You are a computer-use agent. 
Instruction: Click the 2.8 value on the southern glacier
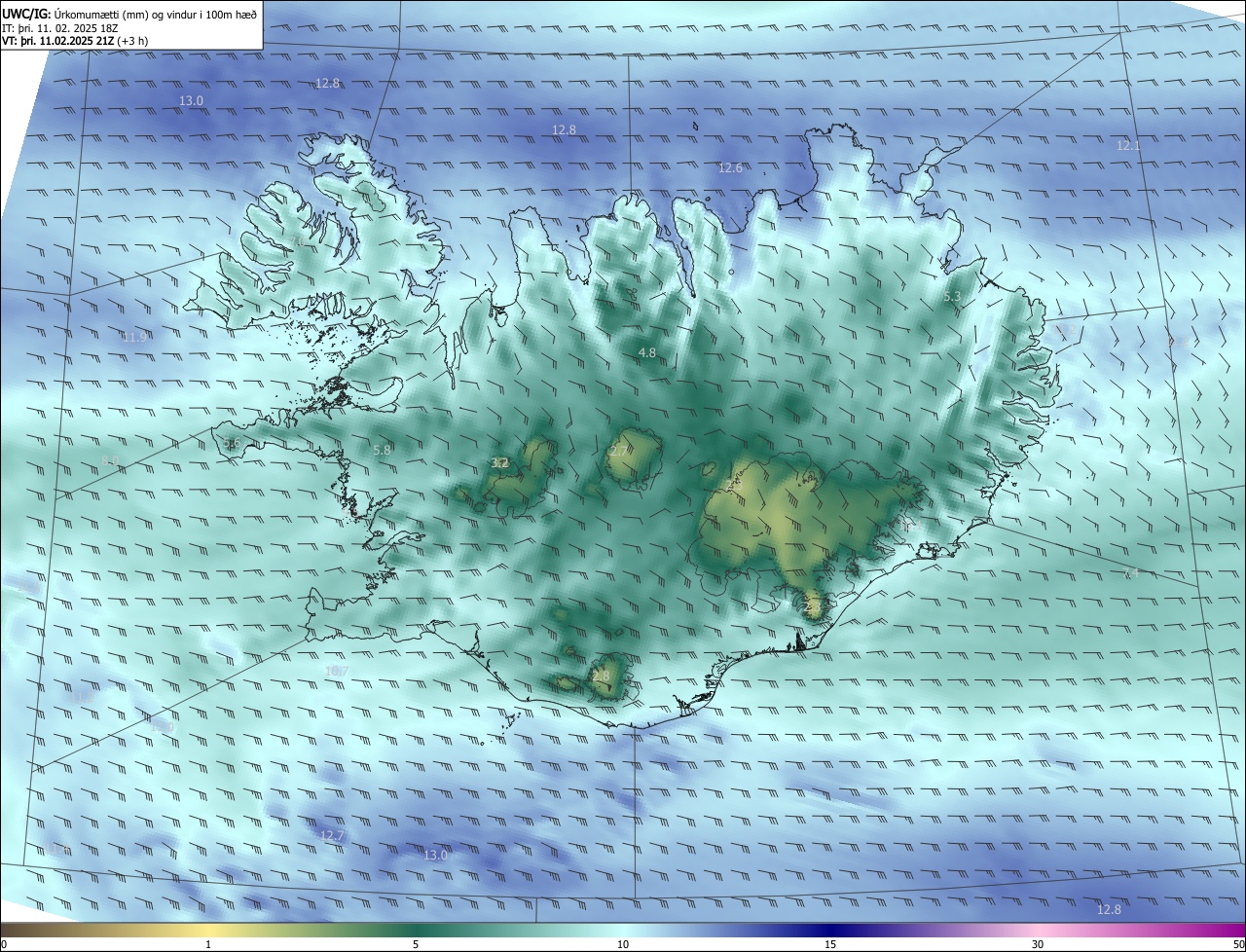601,676
